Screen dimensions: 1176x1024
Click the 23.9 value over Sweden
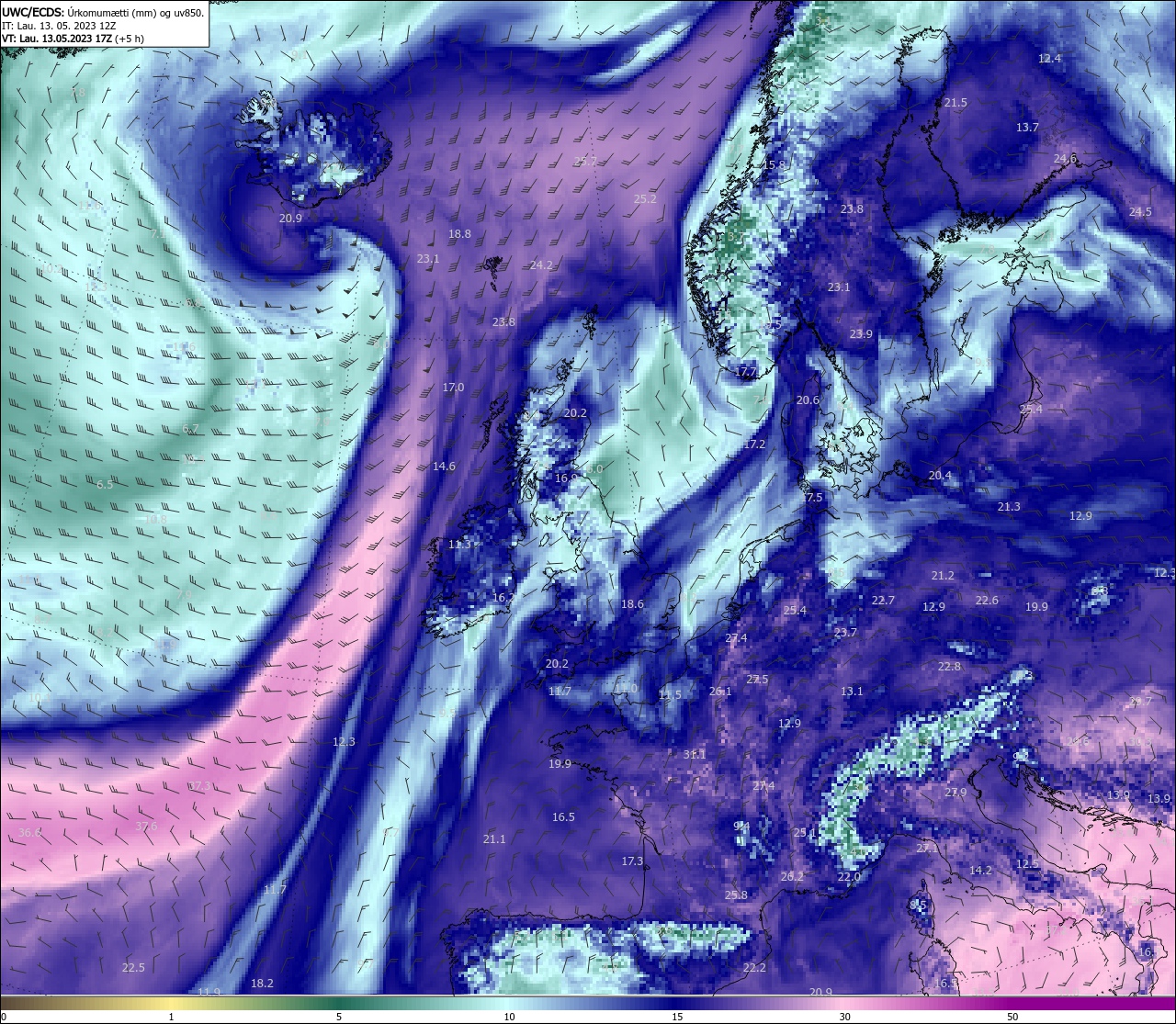pyautogui.click(x=861, y=333)
